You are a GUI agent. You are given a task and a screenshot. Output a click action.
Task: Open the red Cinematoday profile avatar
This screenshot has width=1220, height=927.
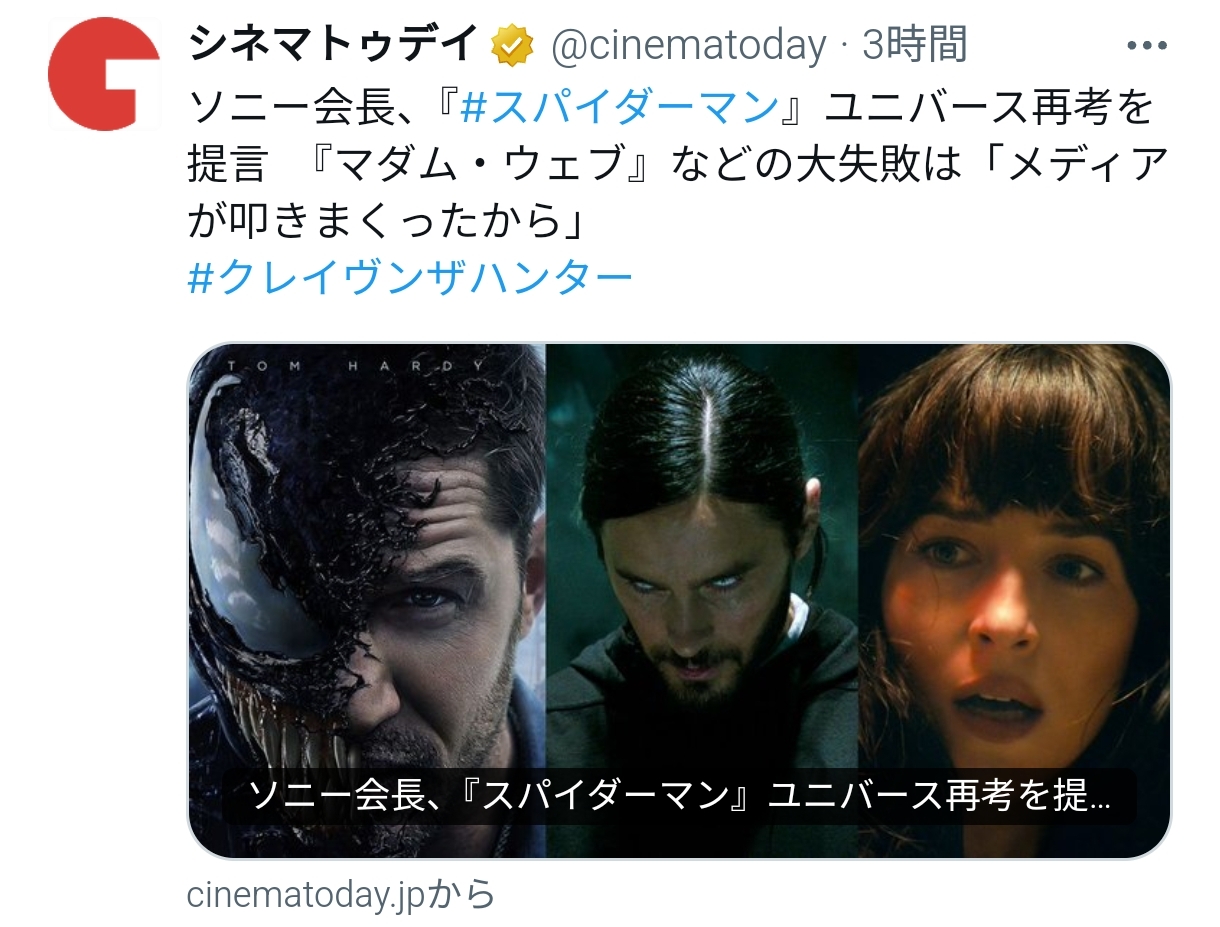[104, 74]
